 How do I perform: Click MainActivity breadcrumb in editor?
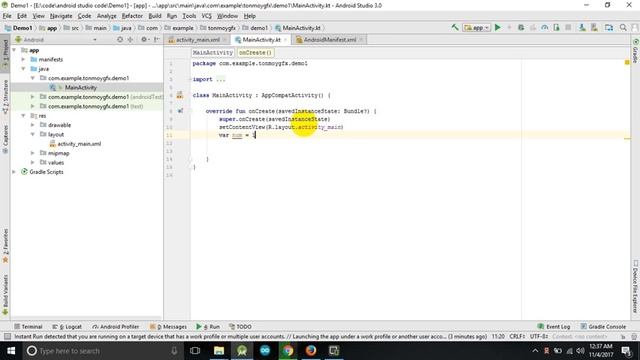[213, 53]
